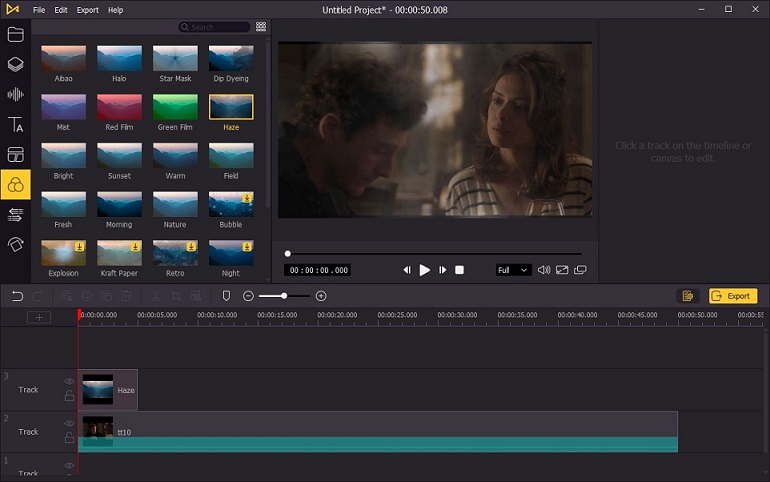770x482 pixels.
Task: Click the 00:00:25.000 mark on ruler
Action: [x=397, y=315]
